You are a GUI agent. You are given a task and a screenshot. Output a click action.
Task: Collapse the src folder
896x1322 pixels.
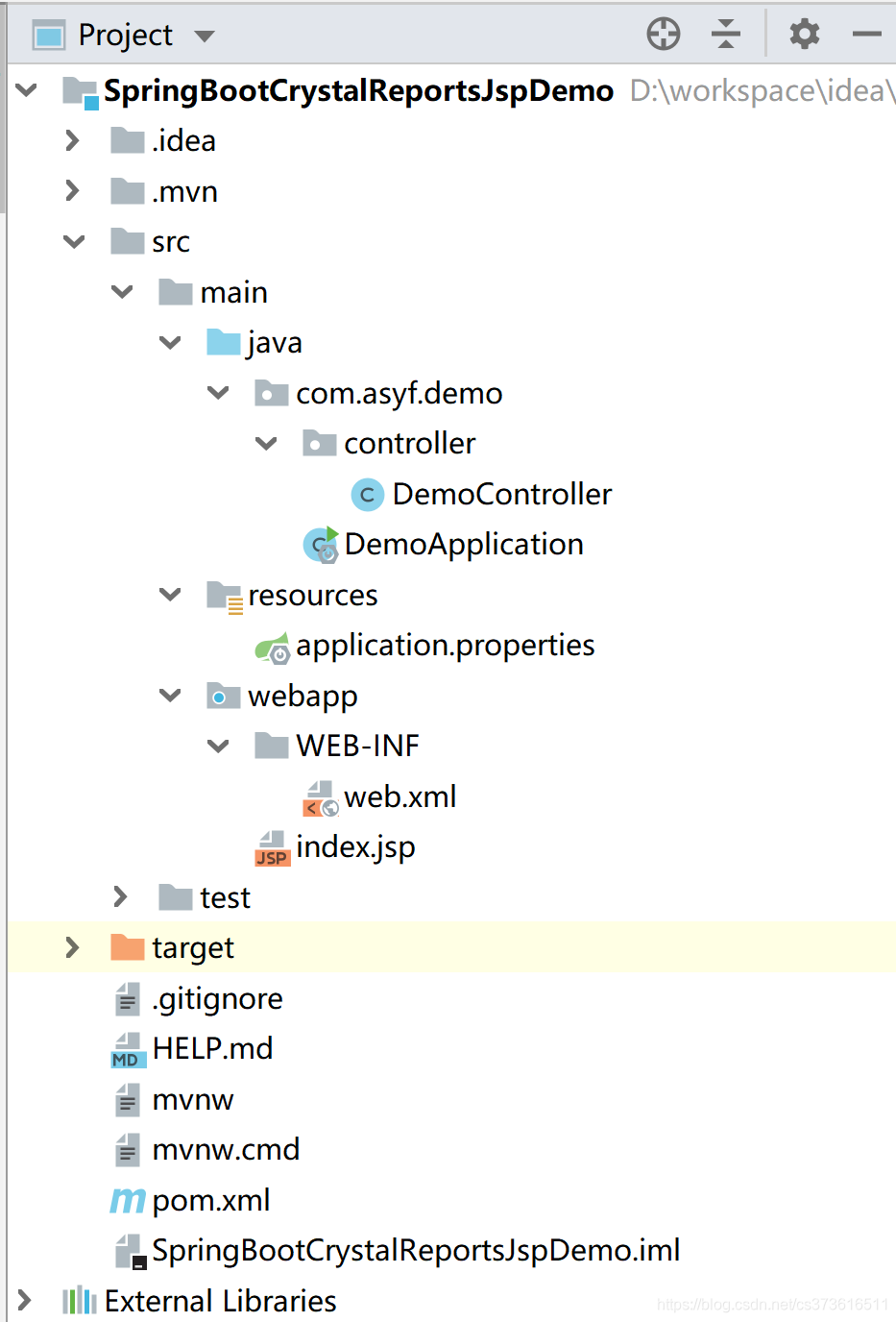point(74,241)
